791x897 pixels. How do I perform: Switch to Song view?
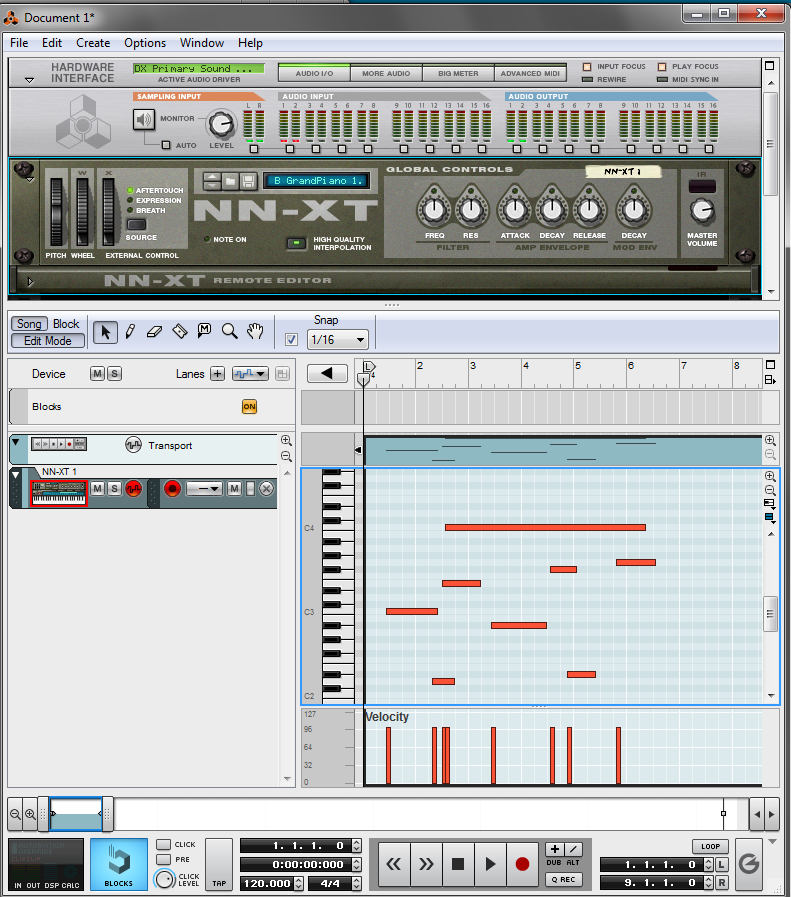tap(29, 324)
